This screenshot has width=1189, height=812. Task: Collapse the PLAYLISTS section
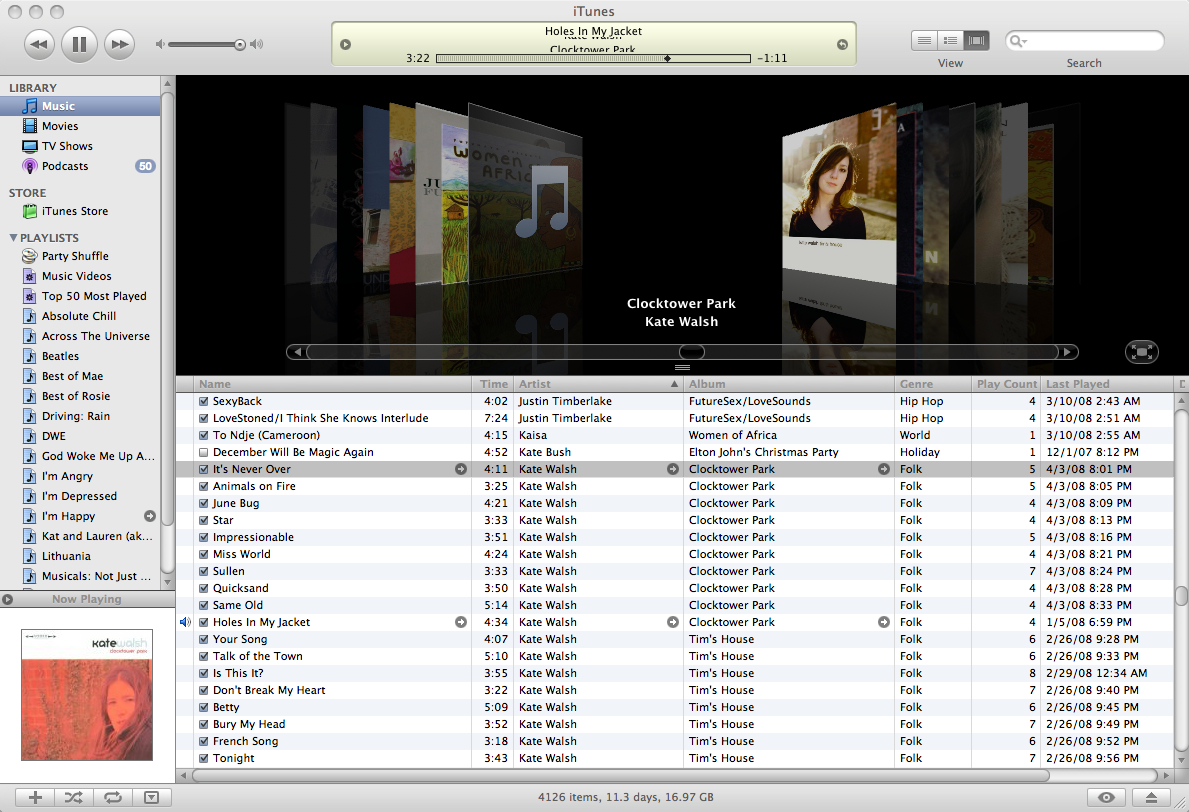click(x=13, y=237)
